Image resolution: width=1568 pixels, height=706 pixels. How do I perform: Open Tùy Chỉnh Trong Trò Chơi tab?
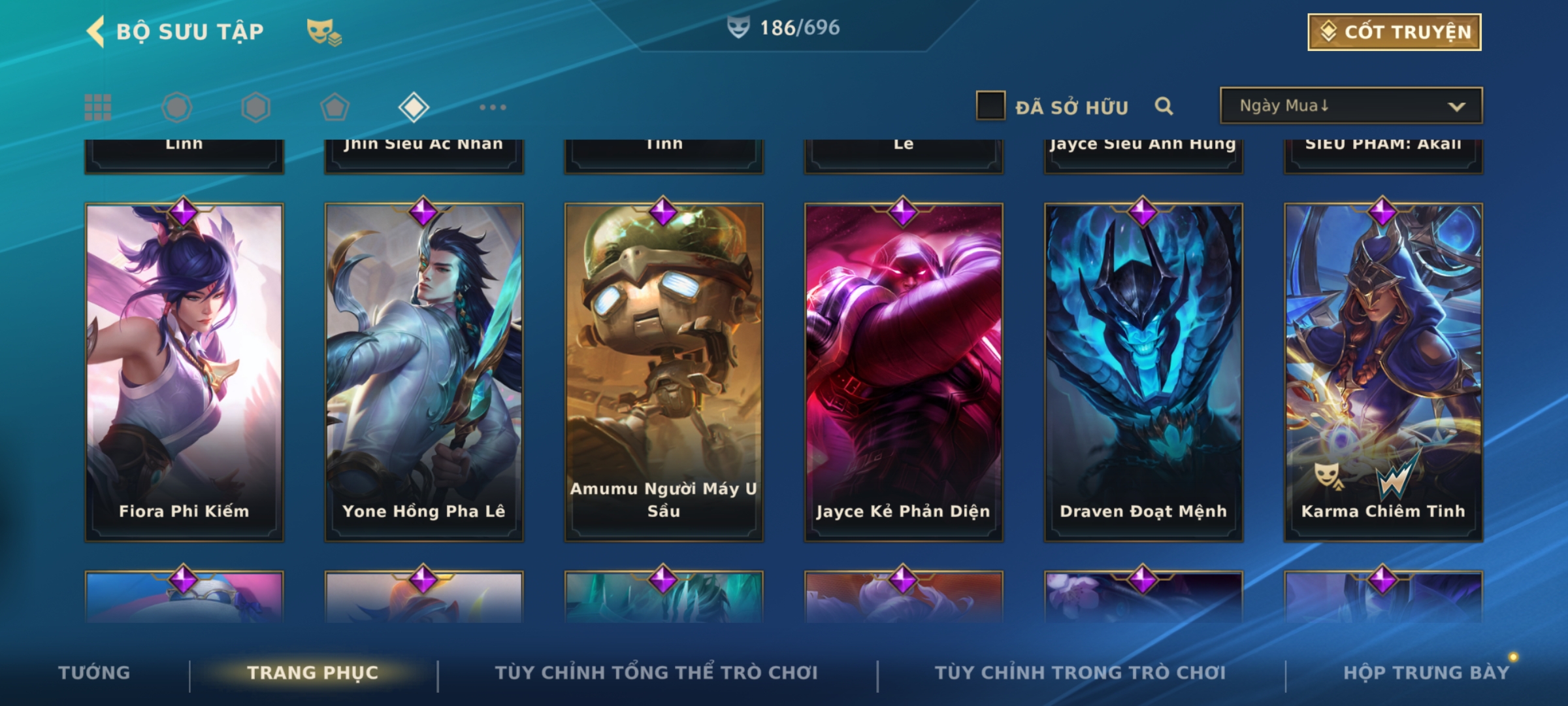click(x=1080, y=672)
